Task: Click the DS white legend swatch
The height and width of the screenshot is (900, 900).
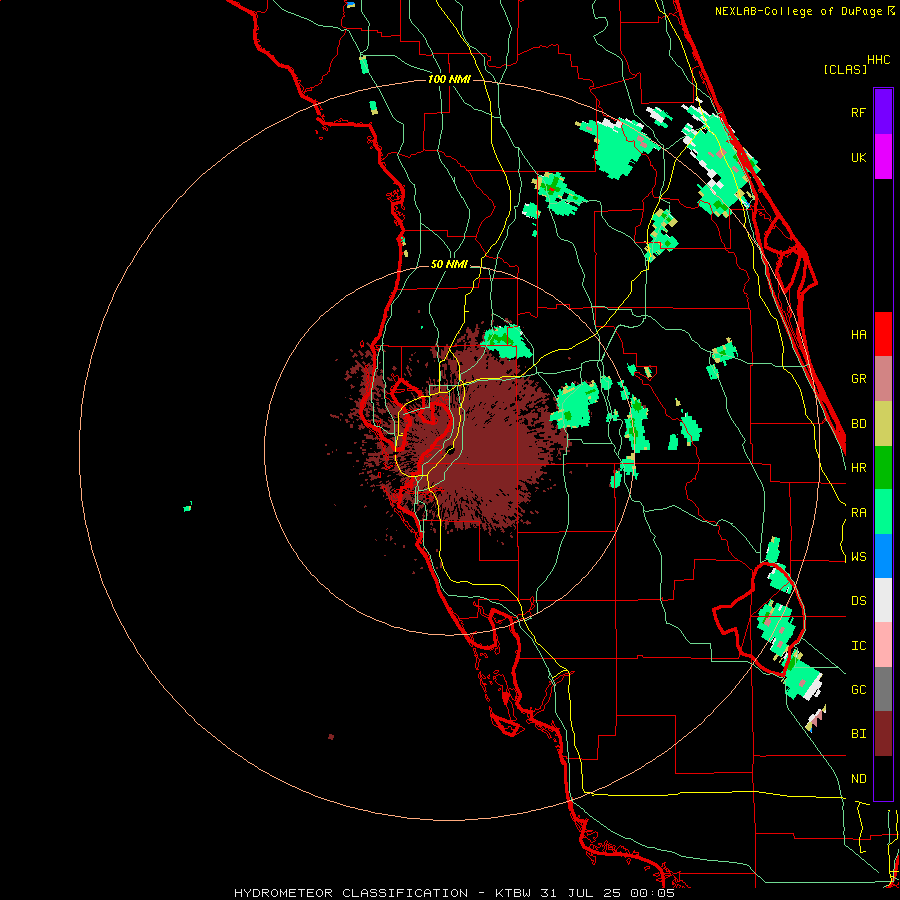Action: coord(883,600)
